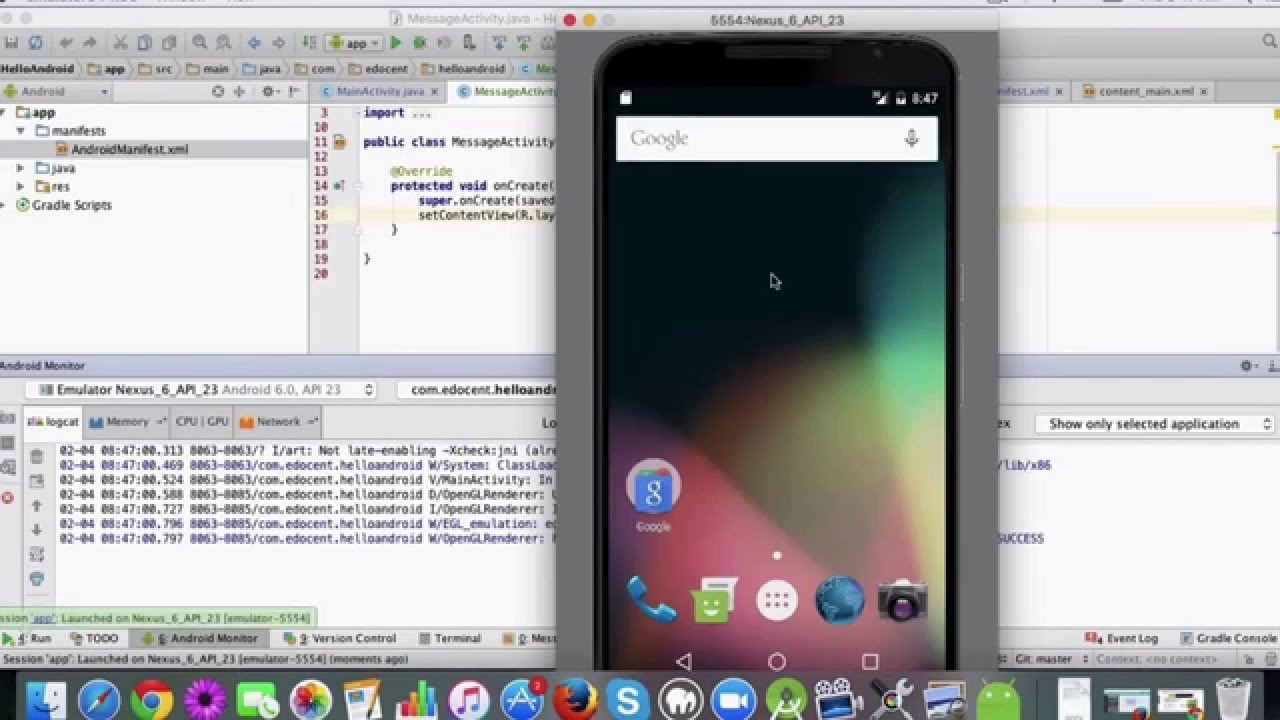Tap the microphone in Google search bar

(911, 139)
